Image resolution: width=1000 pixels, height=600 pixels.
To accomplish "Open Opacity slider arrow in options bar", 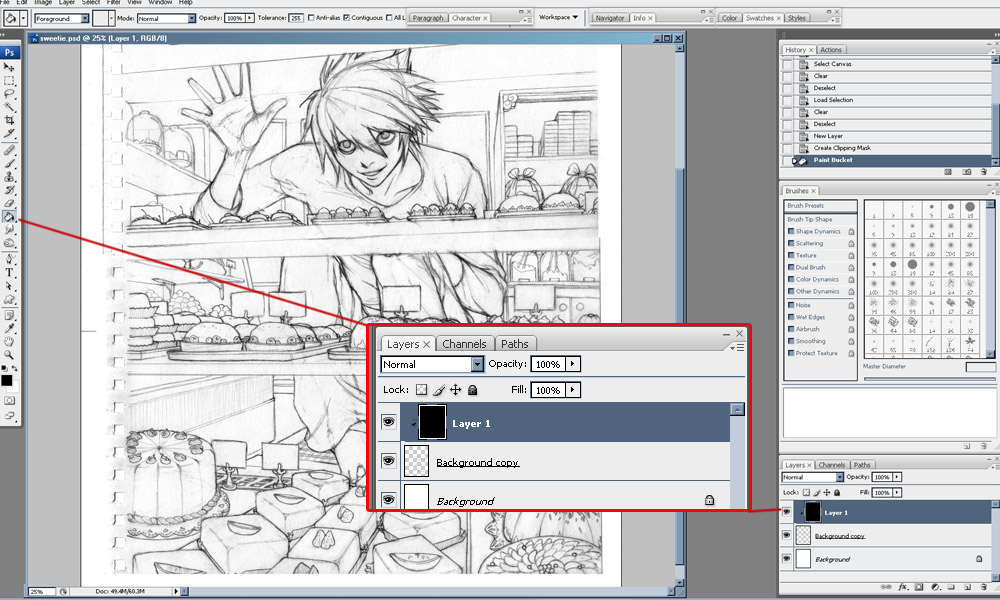I will click(x=250, y=18).
